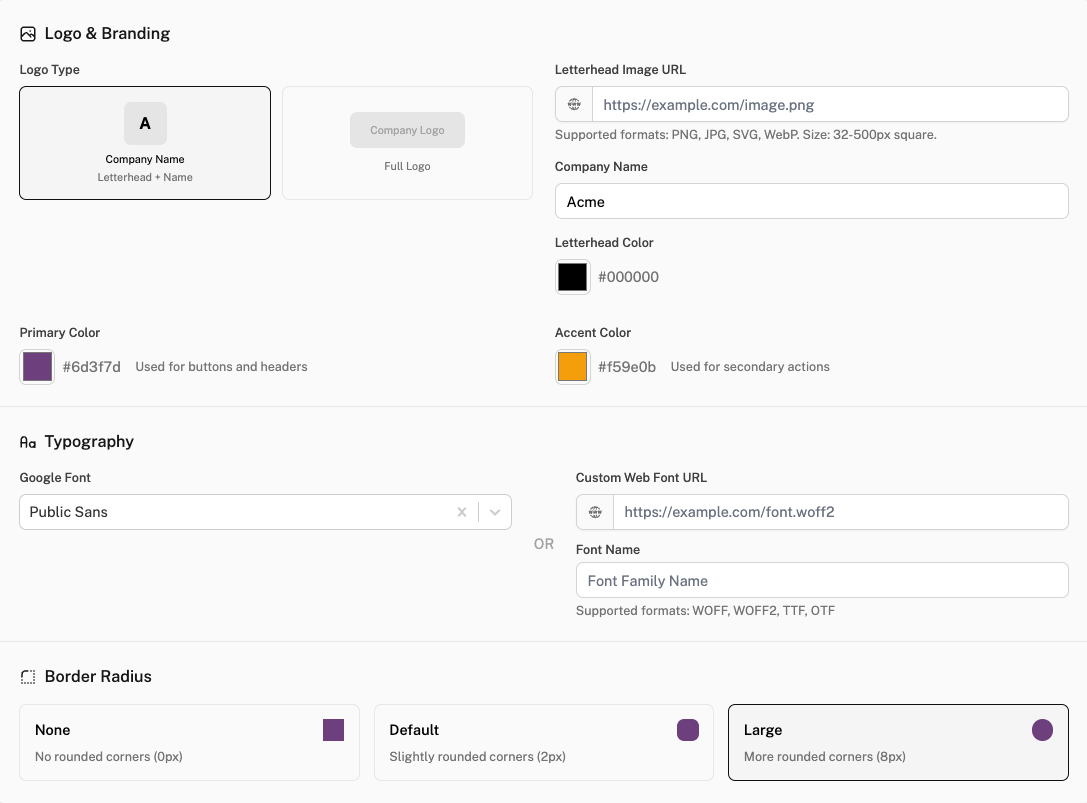The height and width of the screenshot is (803, 1087).
Task: Click the Primary Color purple swatch
Action: pos(36,366)
